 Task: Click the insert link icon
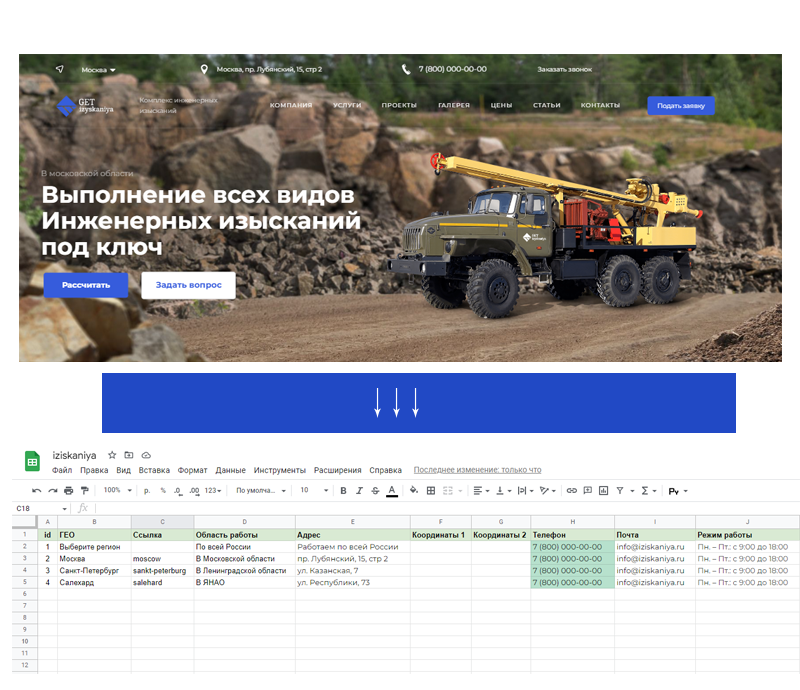pos(571,491)
